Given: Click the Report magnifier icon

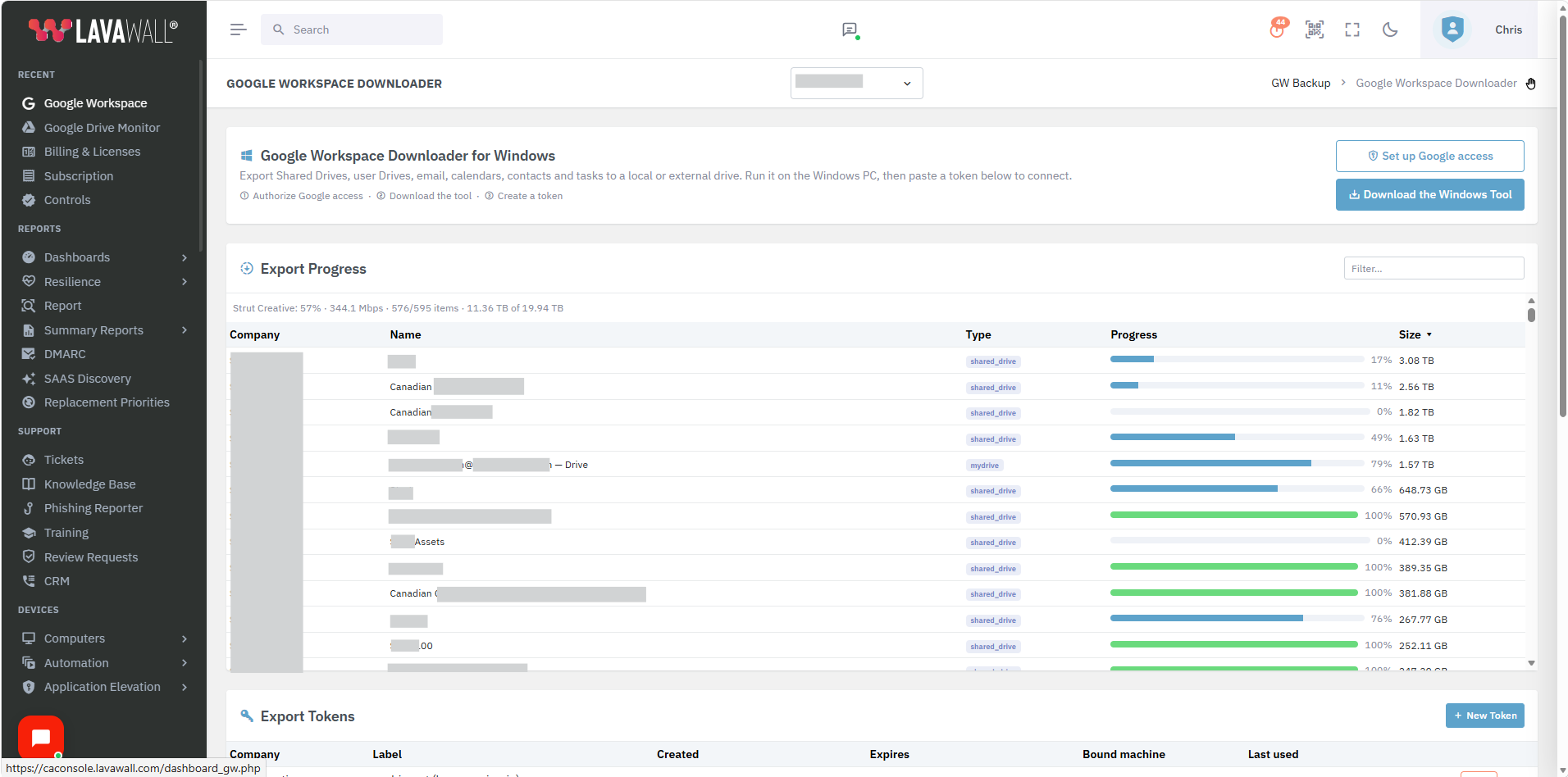Looking at the screenshot, I should pos(29,306).
